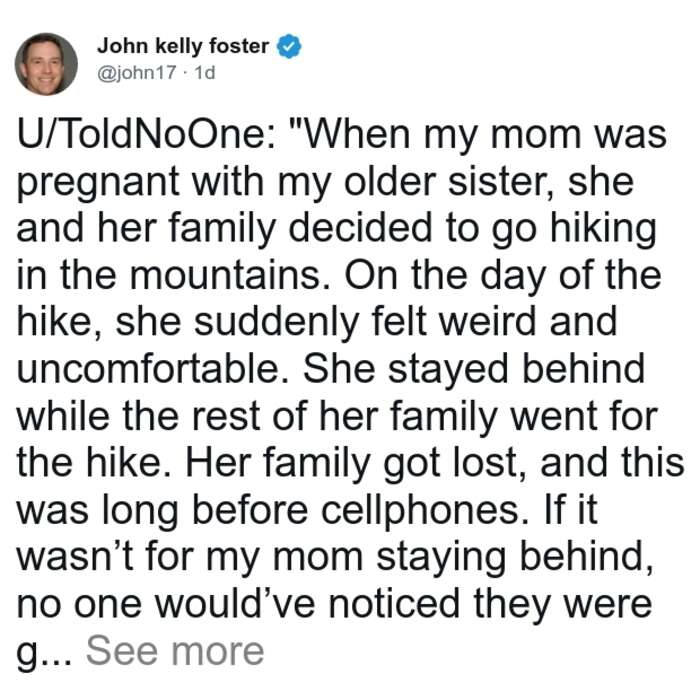This screenshot has height=700, width=700.
Task: Open the John kelly foster display name
Action: tap(183, 46)
